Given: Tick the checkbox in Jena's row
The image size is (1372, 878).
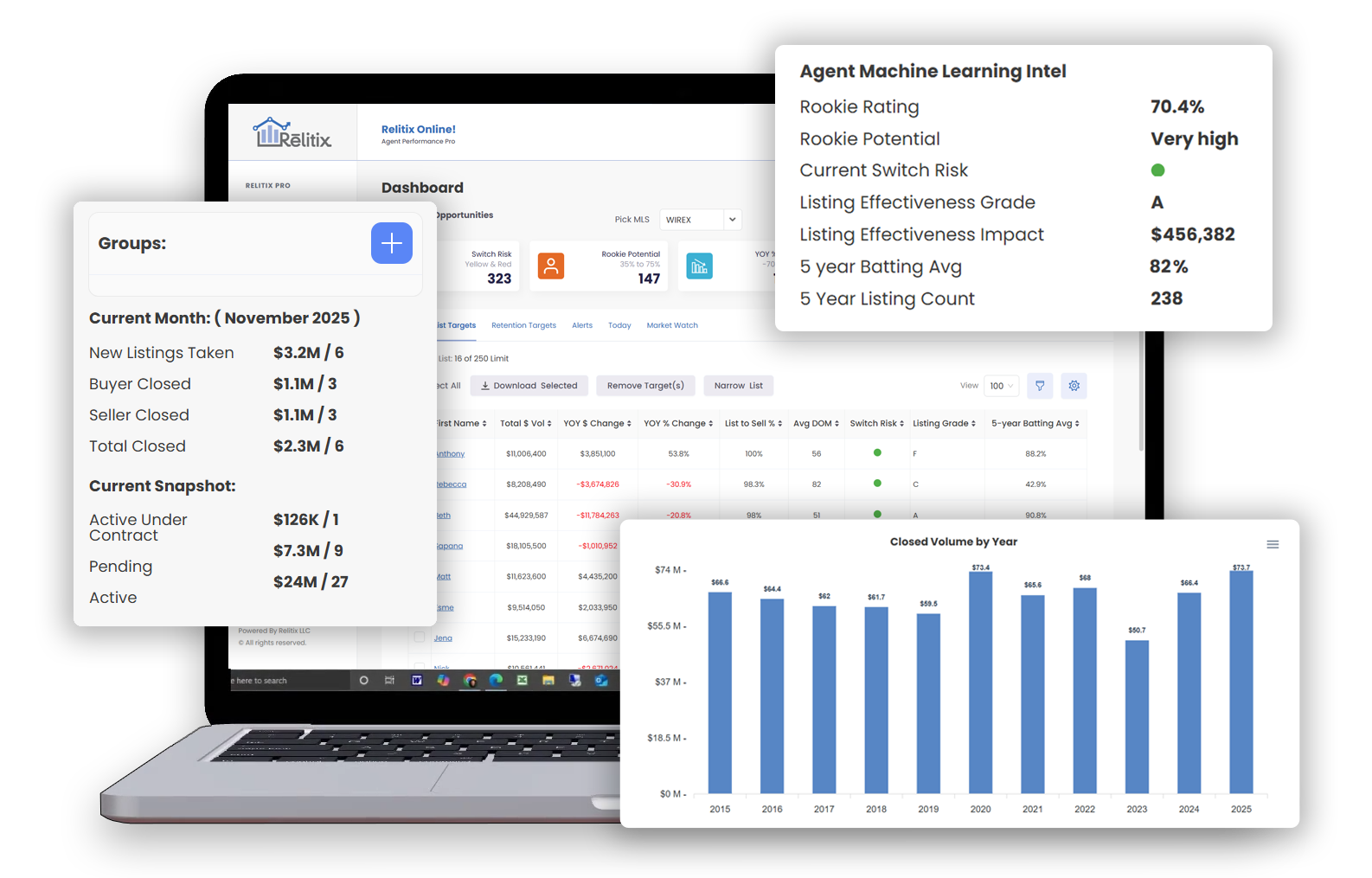Looking at the screenshot, I should [420, 638].
